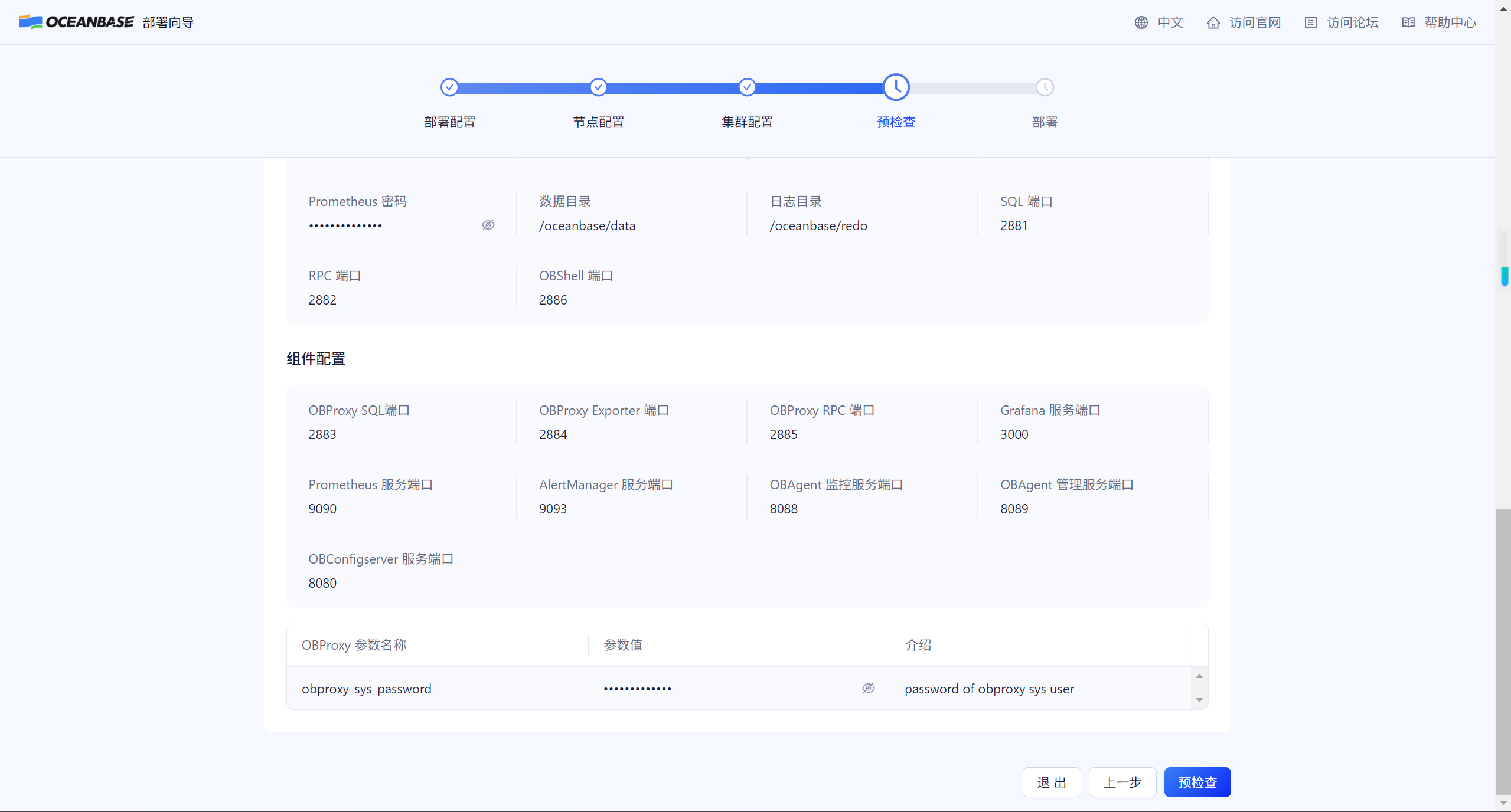Open 帮助中心 help link

pos(1450,22)
